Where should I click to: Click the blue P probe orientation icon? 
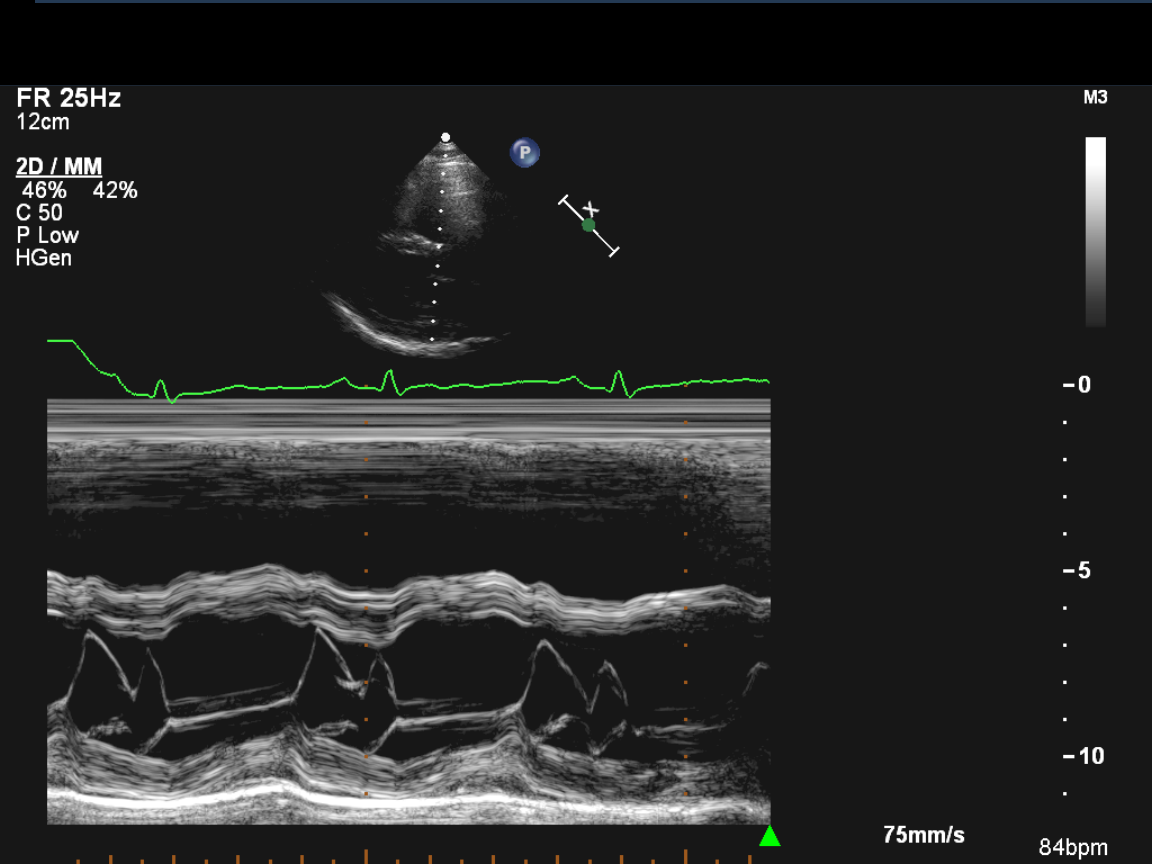pyautogui.click(x=525, y=153)
